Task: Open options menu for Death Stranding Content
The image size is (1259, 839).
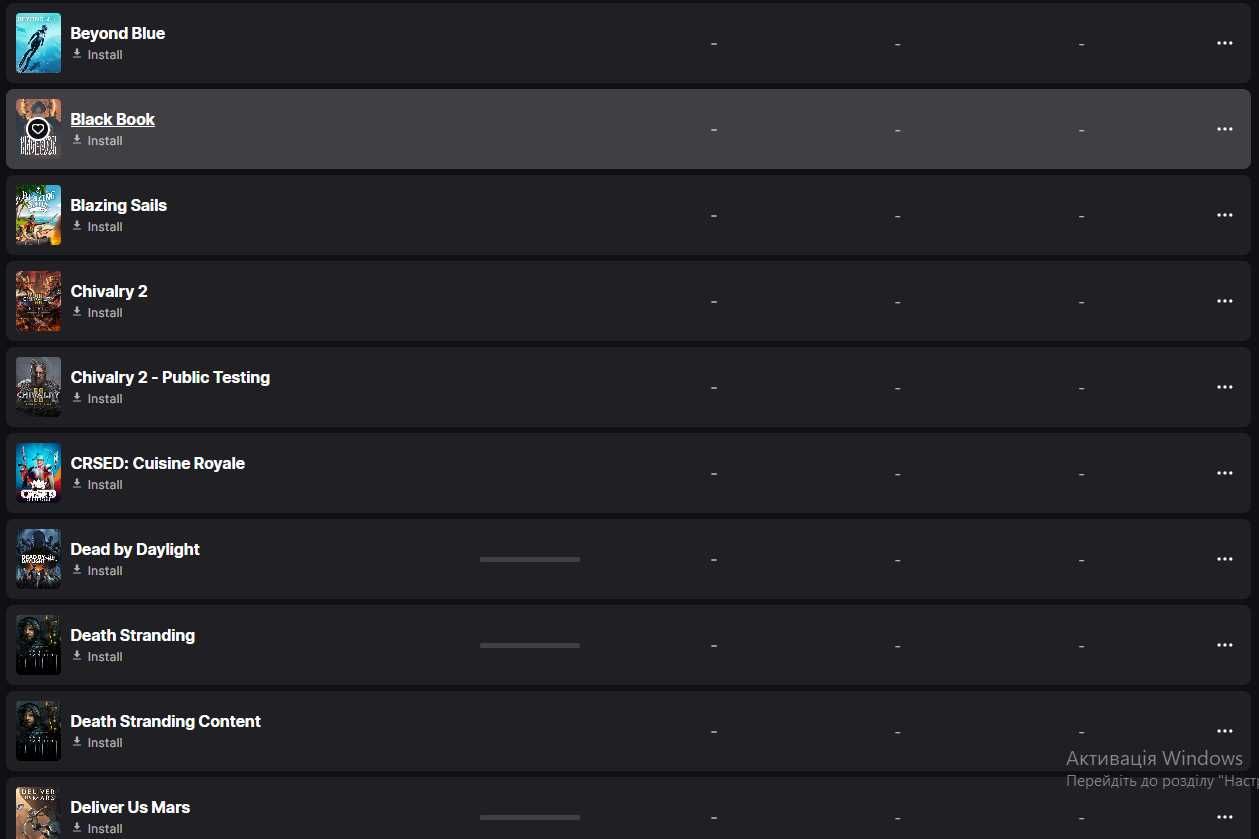Action: coord(1224,731)
